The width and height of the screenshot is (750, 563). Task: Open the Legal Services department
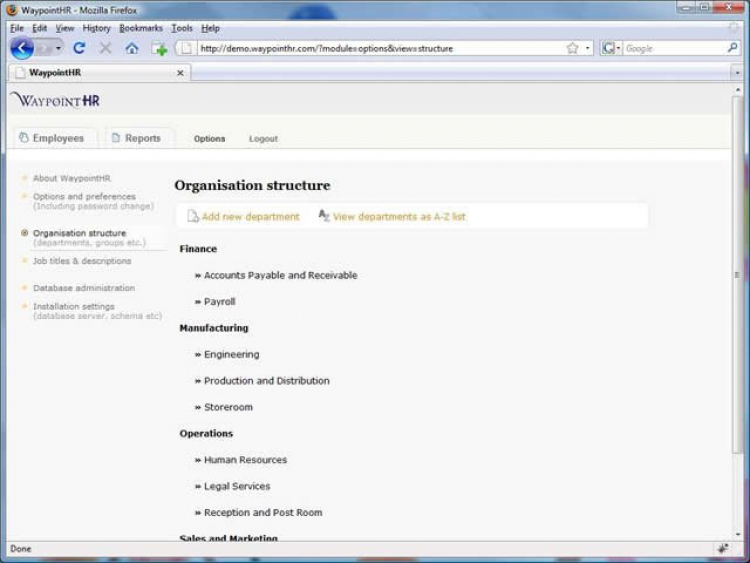pos(237,486)
